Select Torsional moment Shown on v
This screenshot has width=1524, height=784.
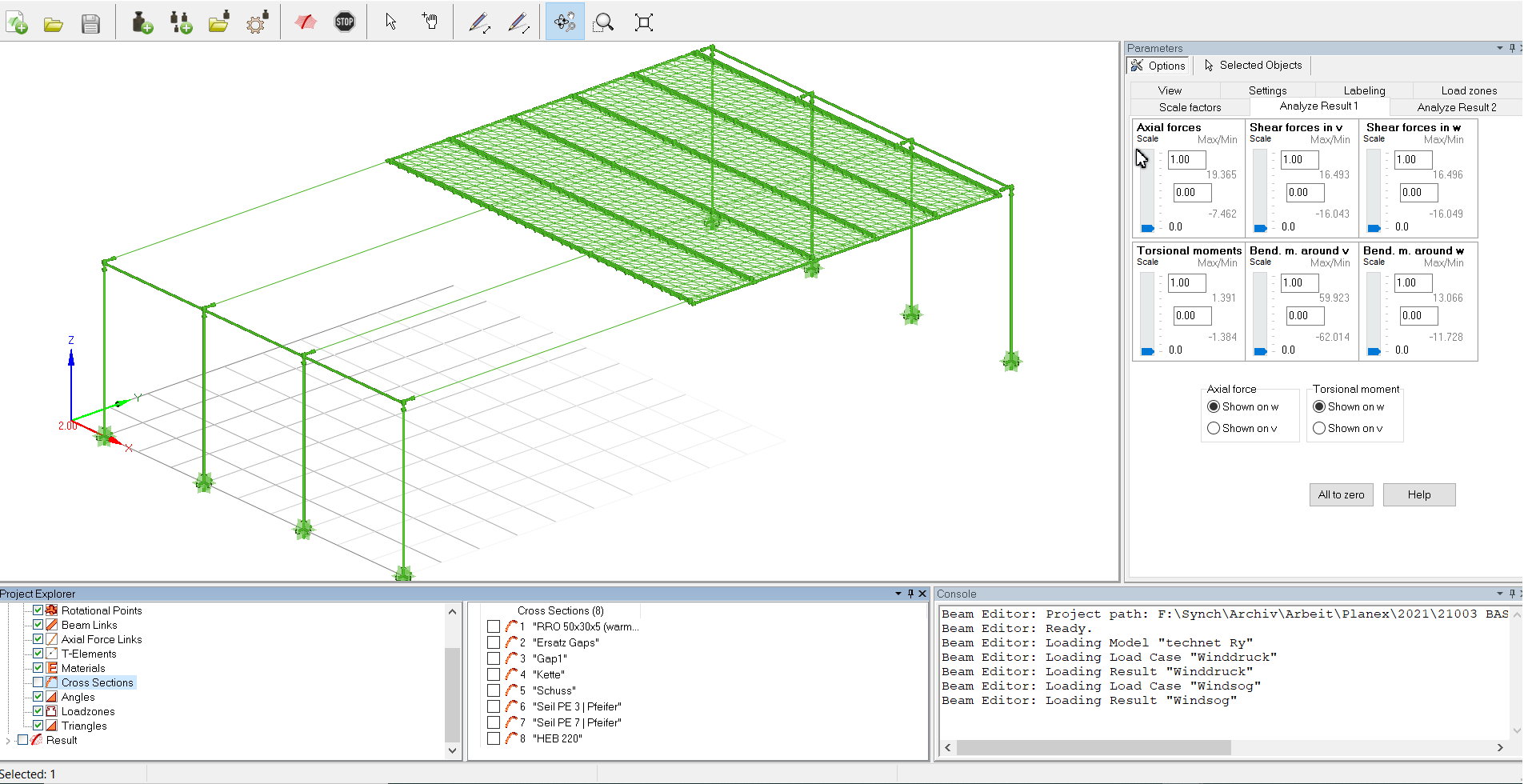pyautogui.click(x=1319, y=428)
